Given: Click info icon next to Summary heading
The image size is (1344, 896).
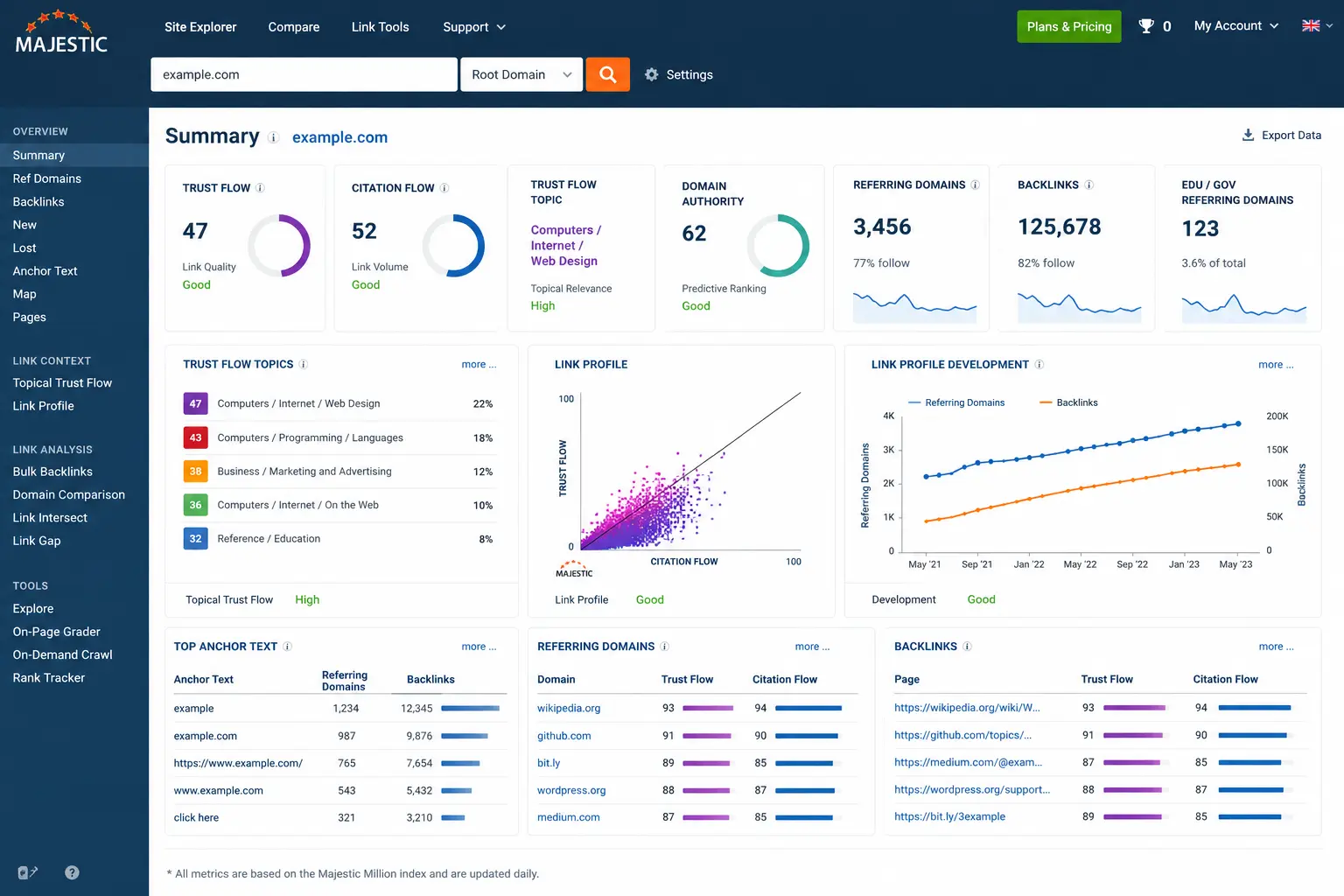Looking at the screenshot, I should click(x=273, y=137).
